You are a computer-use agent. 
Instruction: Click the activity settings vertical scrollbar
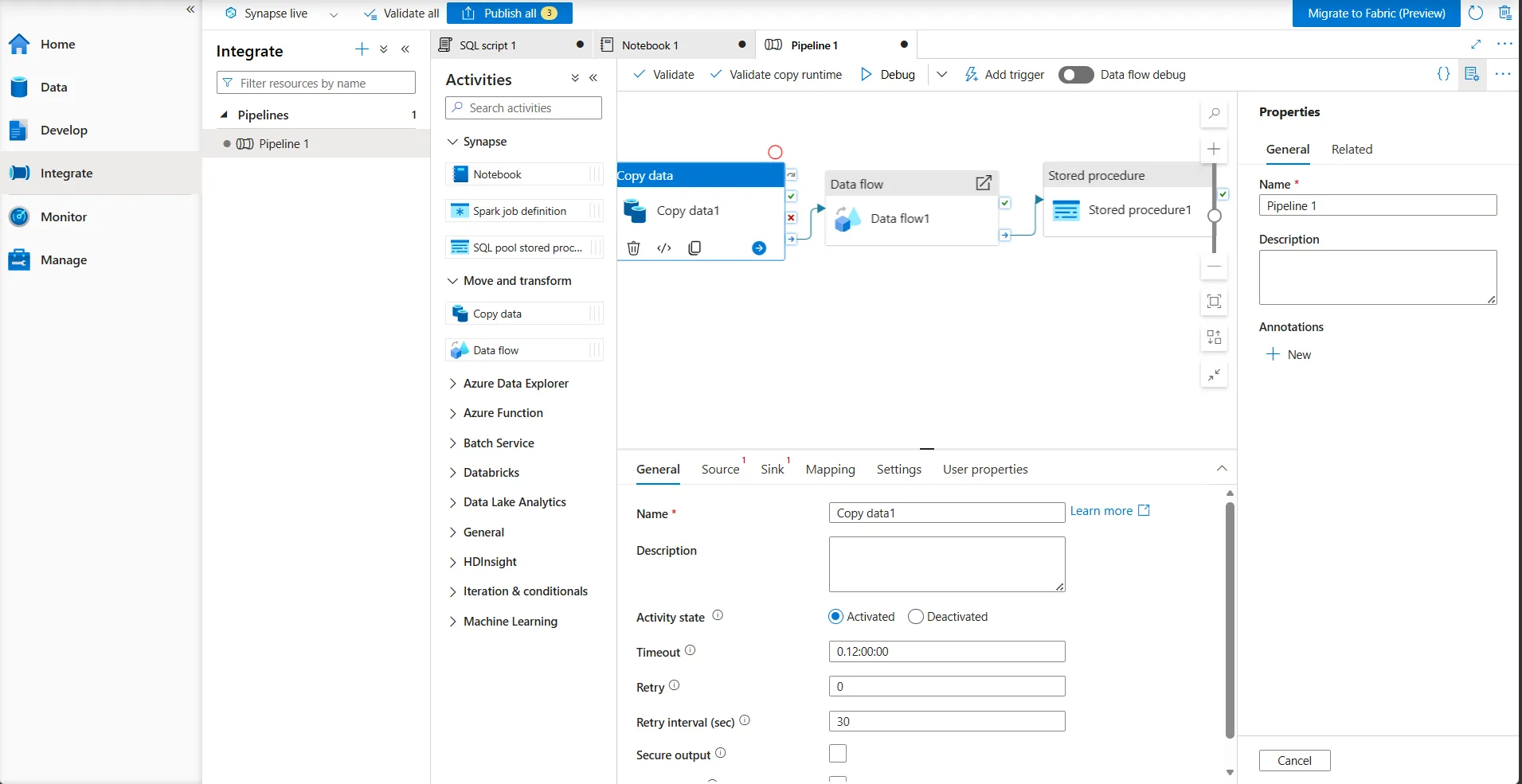(x=1230, y=620)
